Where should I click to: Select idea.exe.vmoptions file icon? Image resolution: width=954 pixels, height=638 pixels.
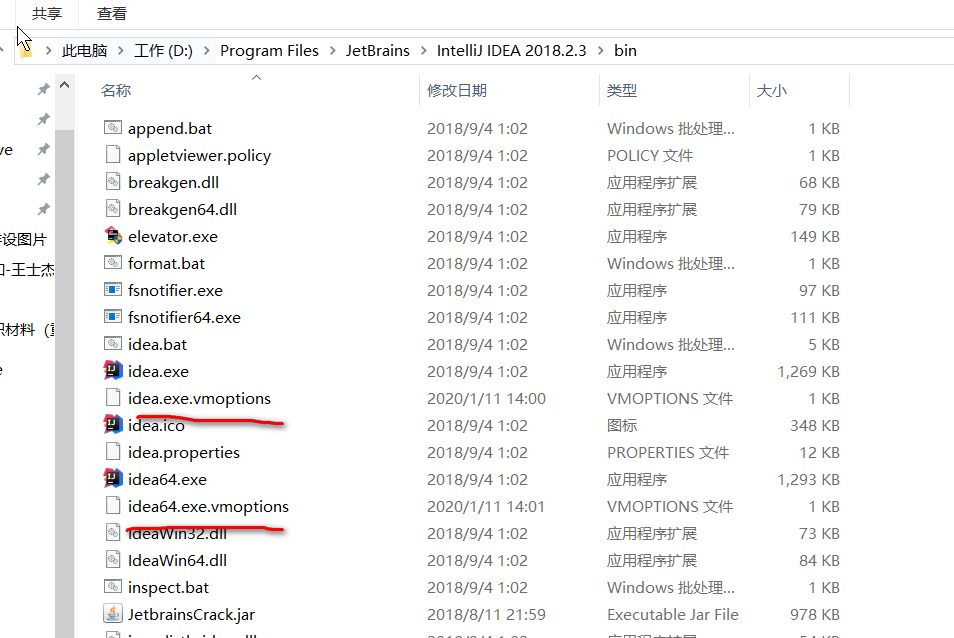point(113,397)
